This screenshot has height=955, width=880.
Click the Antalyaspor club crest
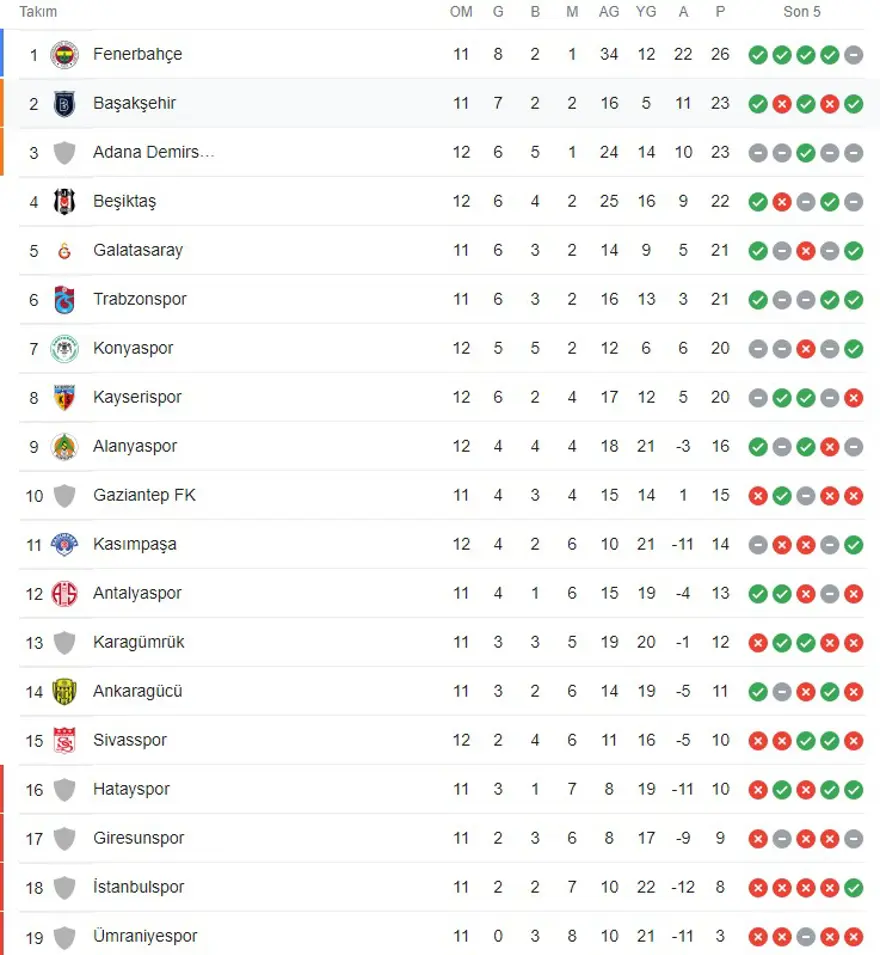coord(64,593)
